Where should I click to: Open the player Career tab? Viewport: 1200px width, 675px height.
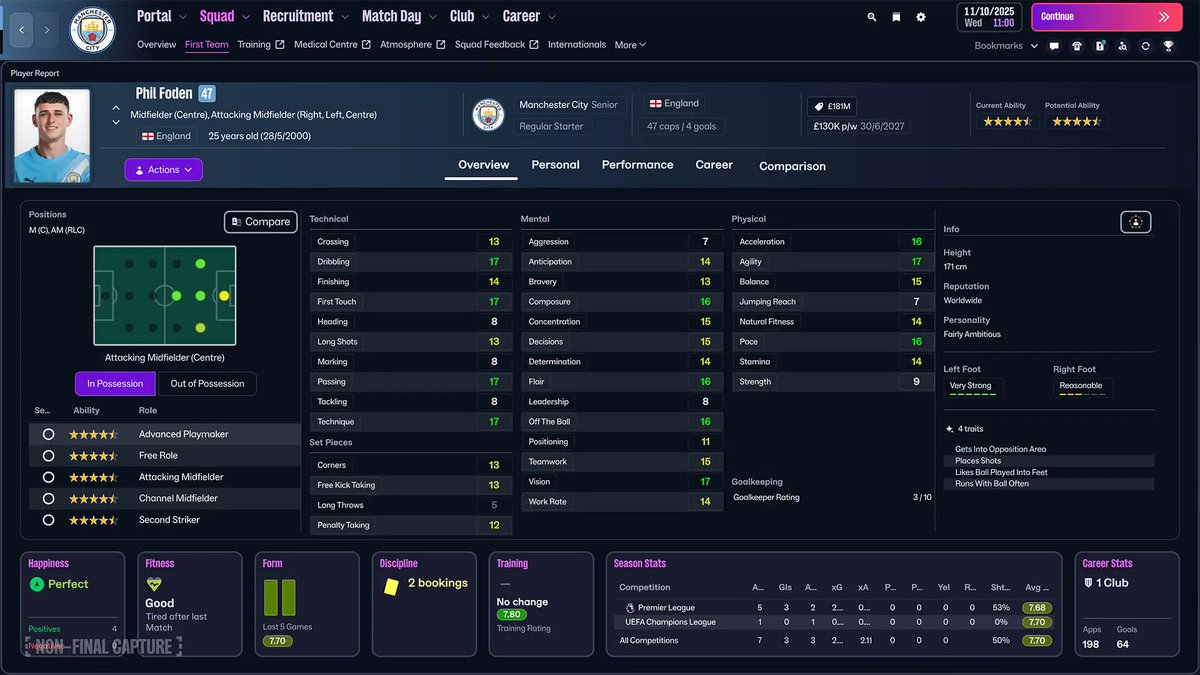click(714, 165)
